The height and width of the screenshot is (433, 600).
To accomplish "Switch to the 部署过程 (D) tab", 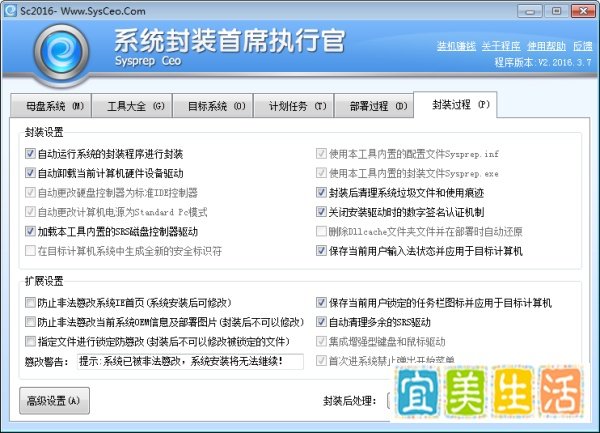I will click(x=374, y=106).
